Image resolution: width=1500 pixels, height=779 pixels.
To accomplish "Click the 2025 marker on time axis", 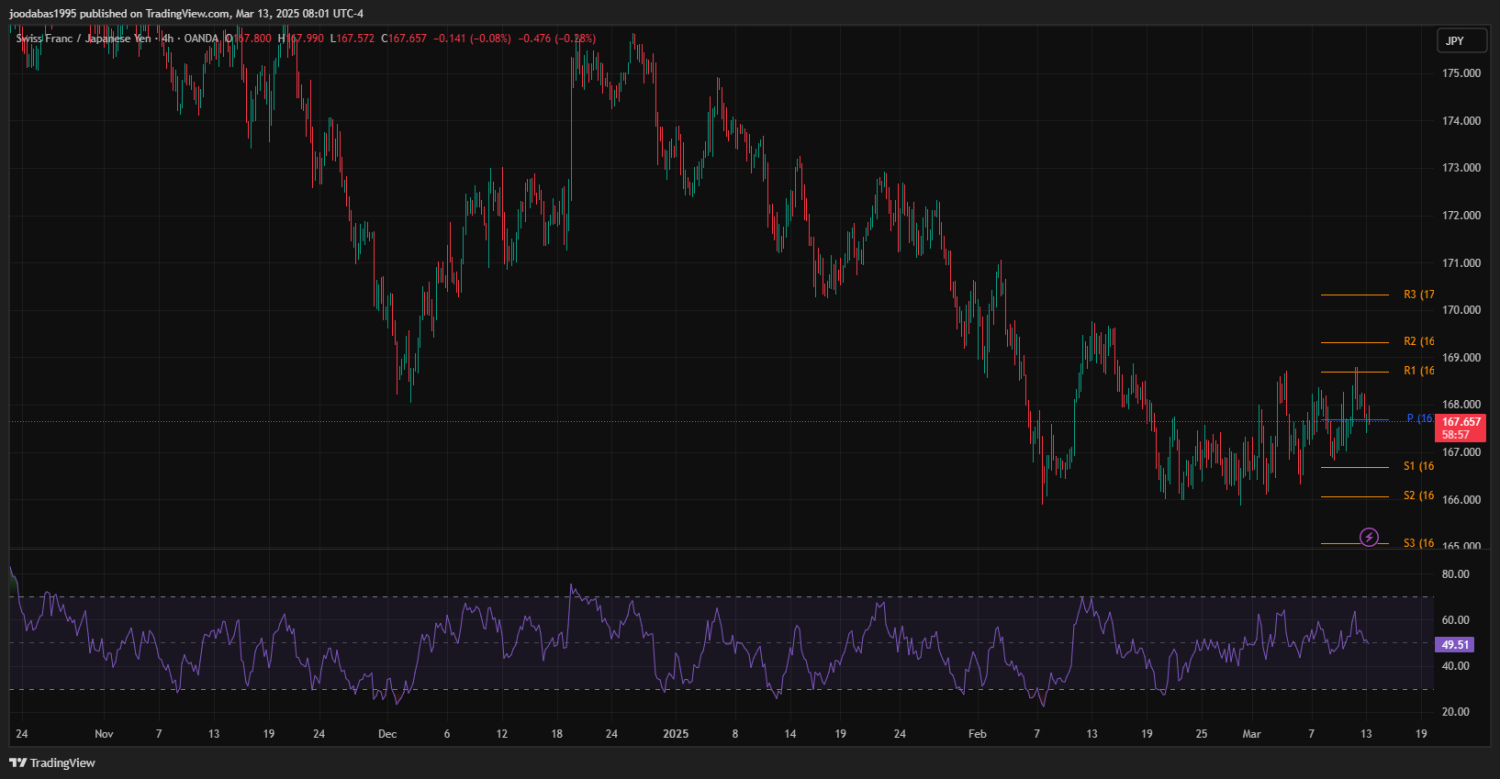I will 676,733.
